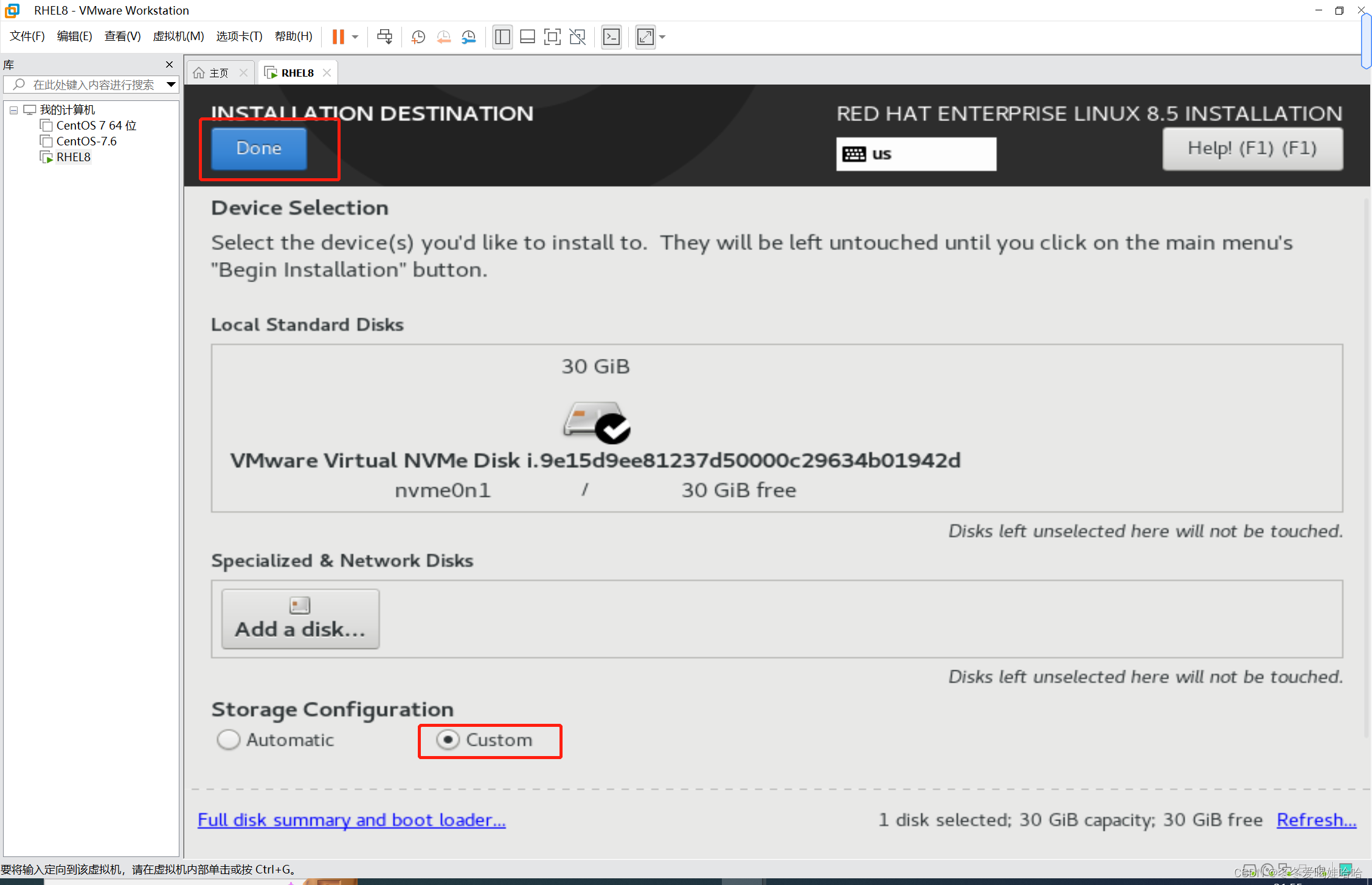Viewport: 1372px width, 885px height.
Task: Close the library panel
Action: click(169, 64)
